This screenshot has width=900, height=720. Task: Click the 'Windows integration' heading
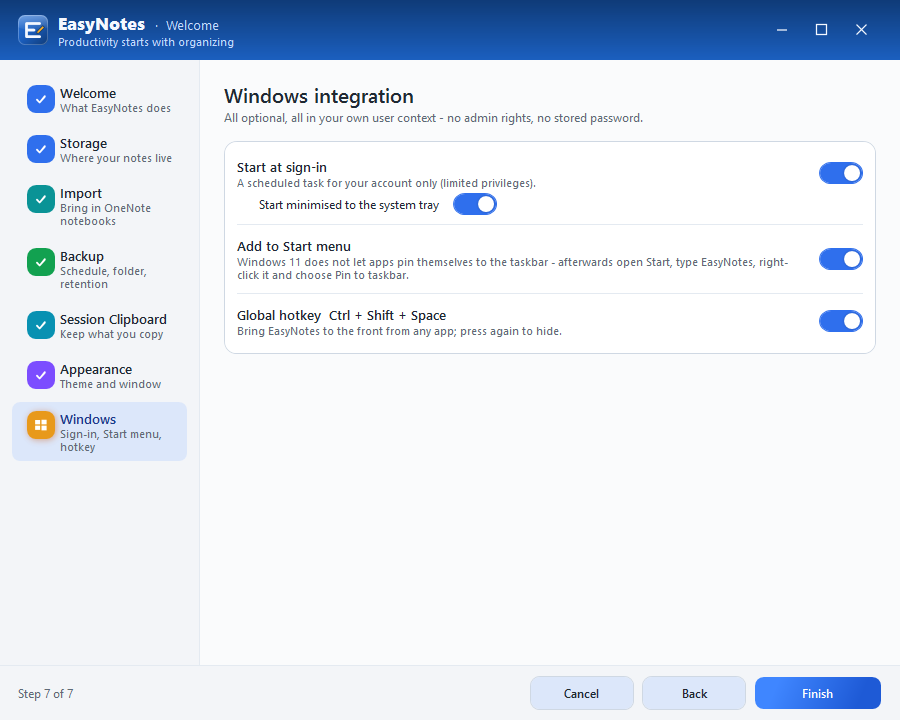(319, 96)
